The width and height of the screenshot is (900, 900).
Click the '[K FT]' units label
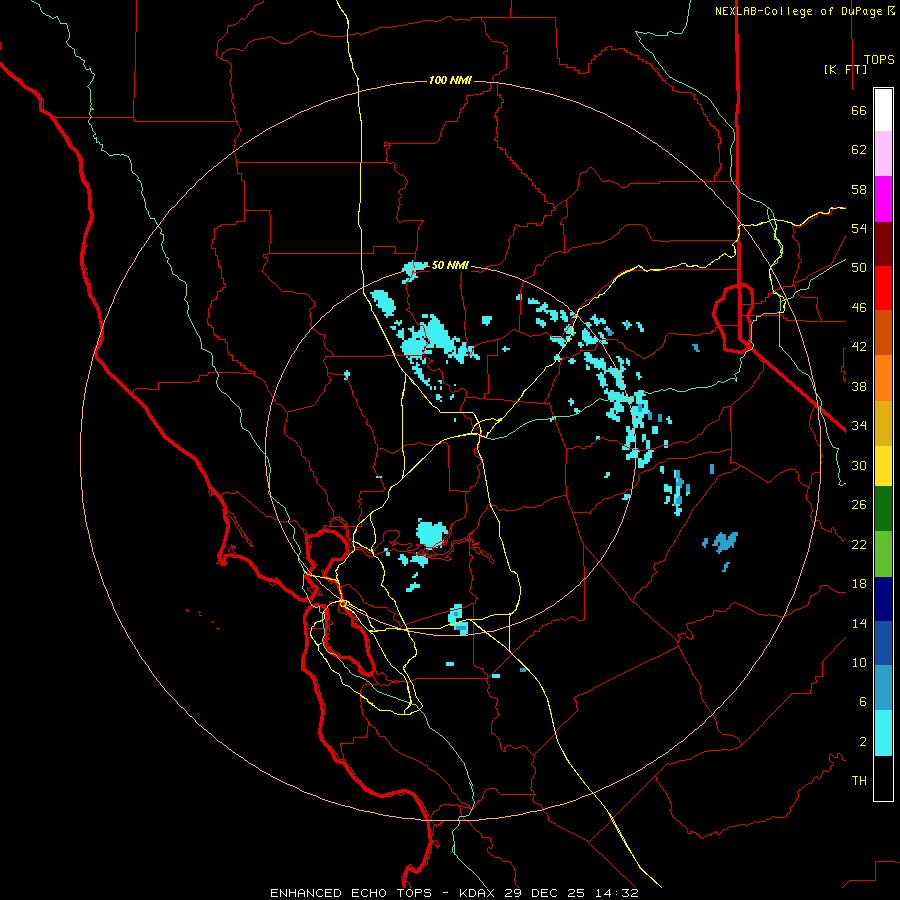845,69
